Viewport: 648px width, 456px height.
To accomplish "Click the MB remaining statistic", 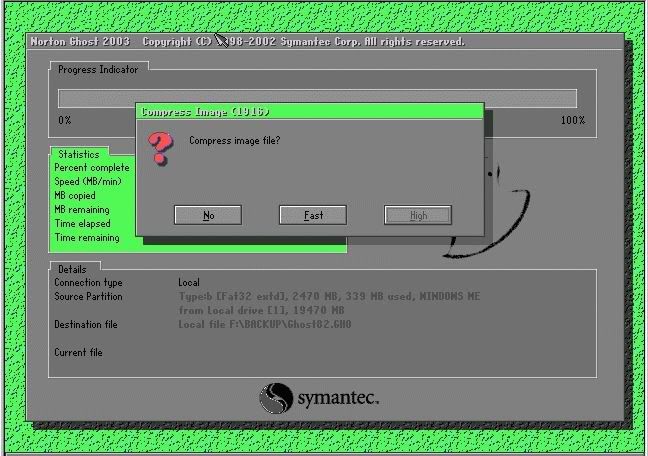I will (82, 210).
